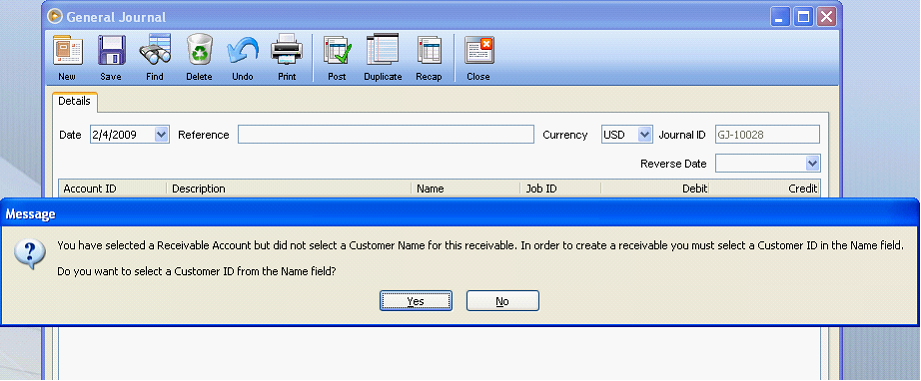Click the Credit column header

(765, 188)
